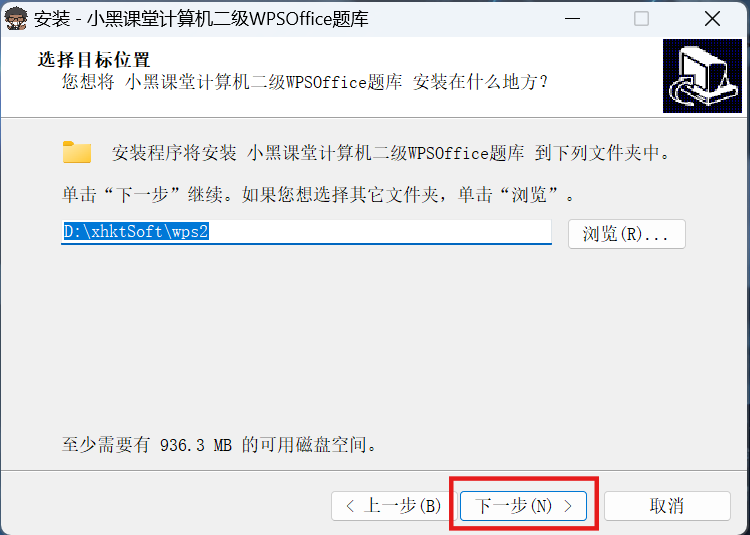Click the 936.3 MB disk space notice
The height and width of the screenshot is (535, 750).
pyautogui.click(x=220, y=445)
